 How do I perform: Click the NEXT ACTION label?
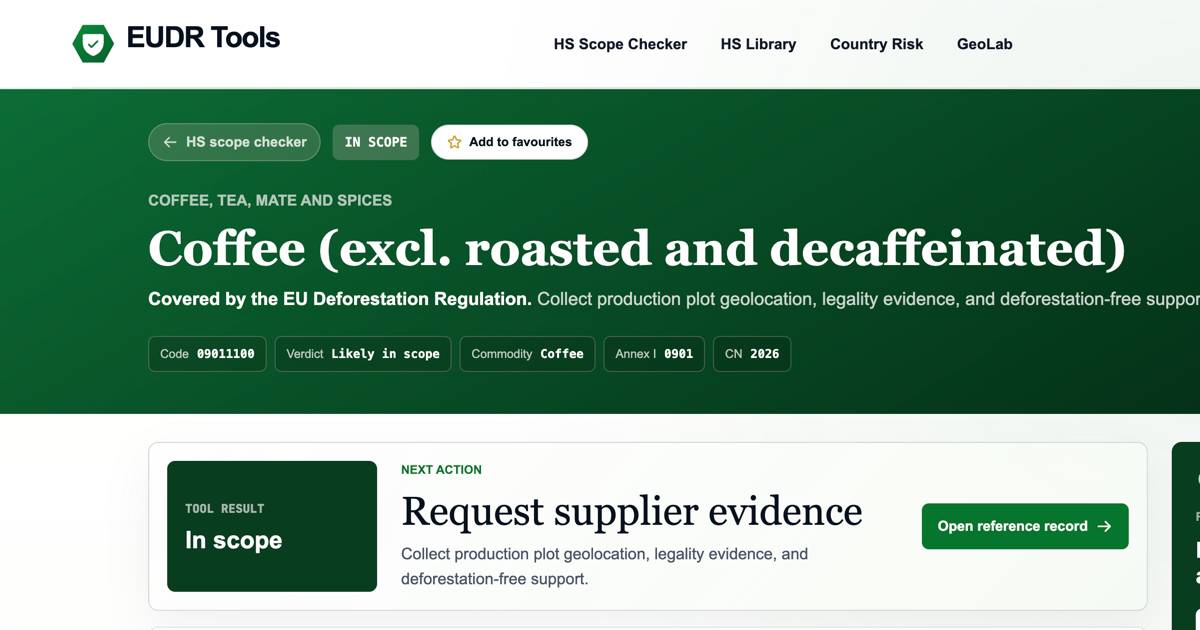click(x=441, y=470)
